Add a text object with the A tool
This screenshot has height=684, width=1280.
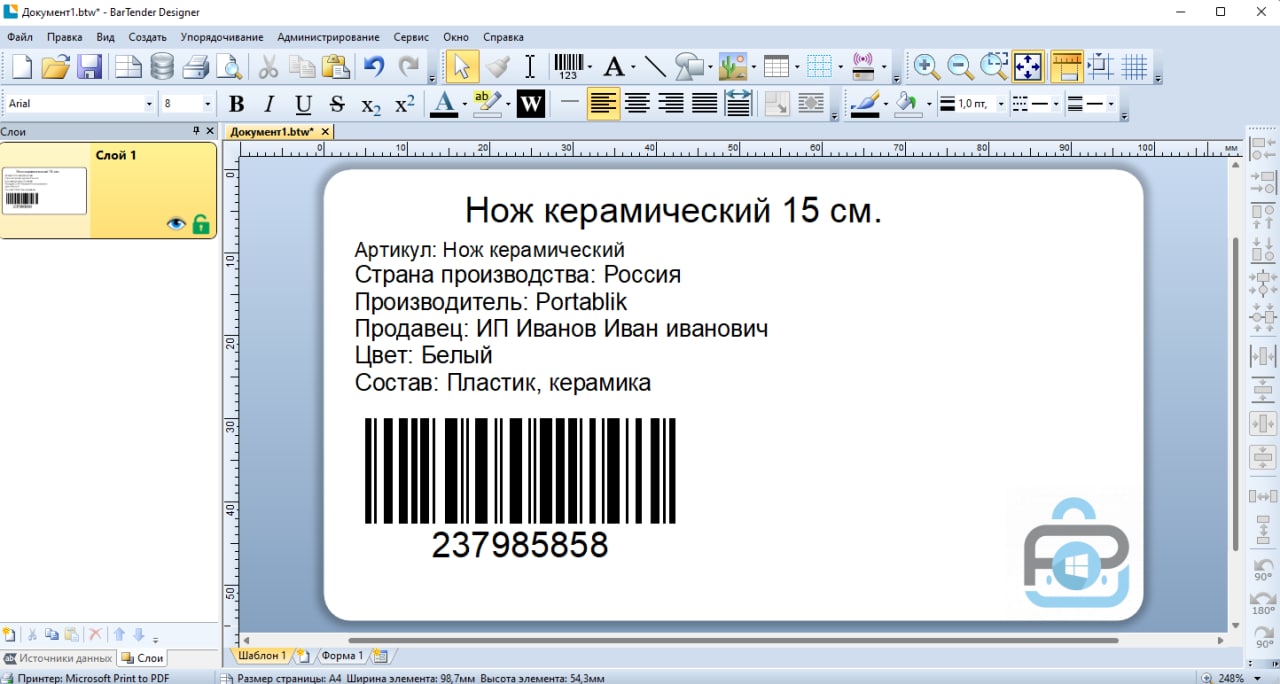tap(613, 67)
